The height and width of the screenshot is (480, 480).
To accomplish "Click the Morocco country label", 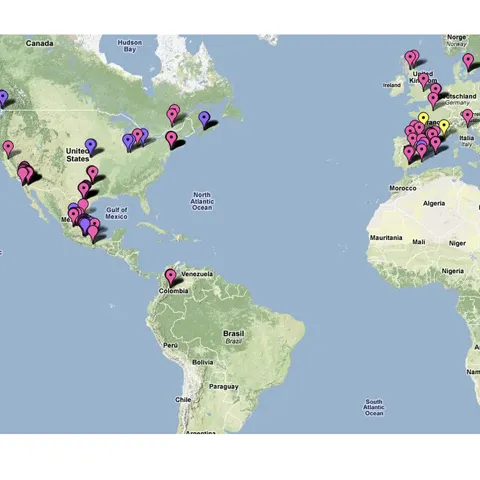I will 403,188.
